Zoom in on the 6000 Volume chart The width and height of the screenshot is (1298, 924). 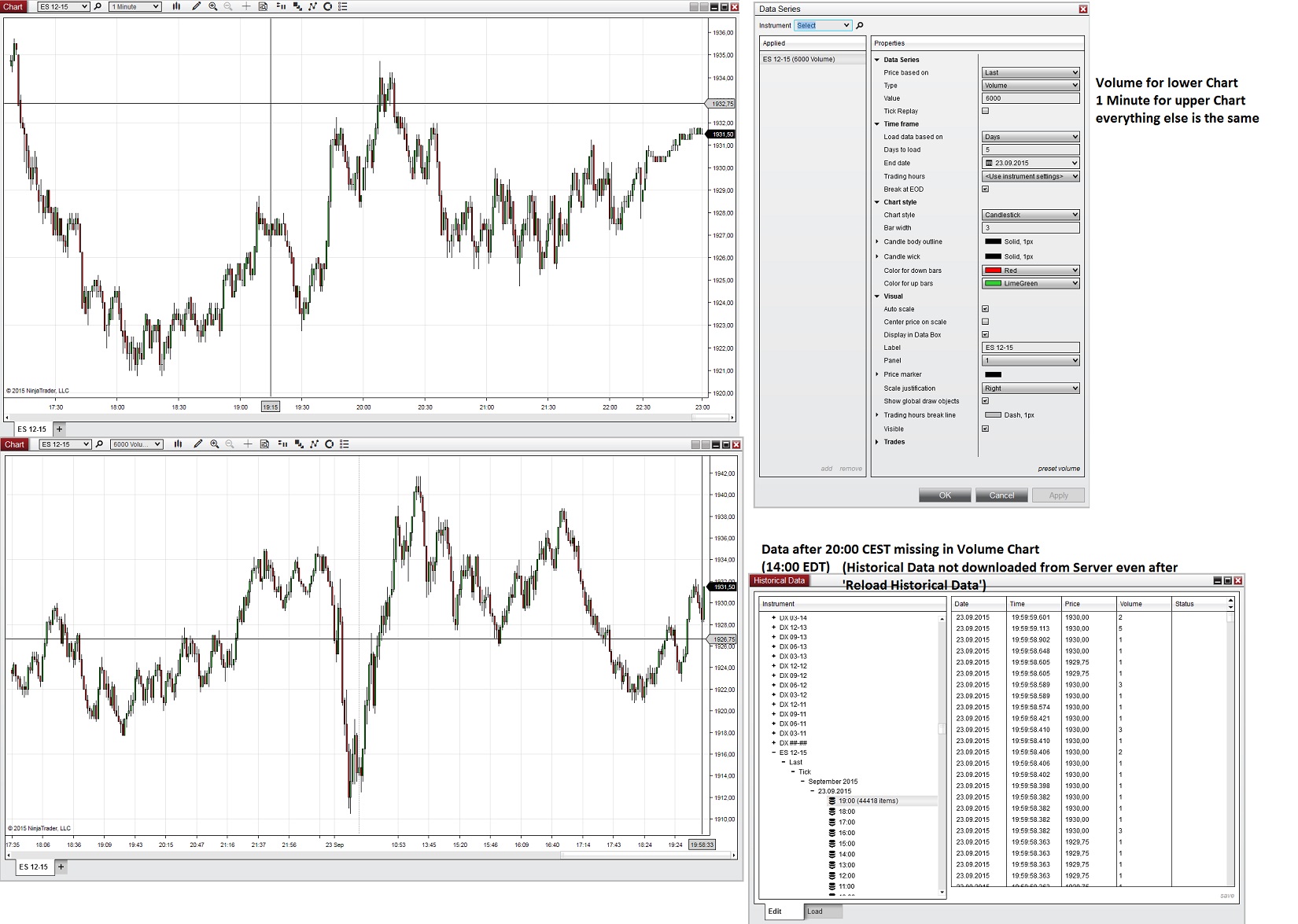click(x=214, y=444)
